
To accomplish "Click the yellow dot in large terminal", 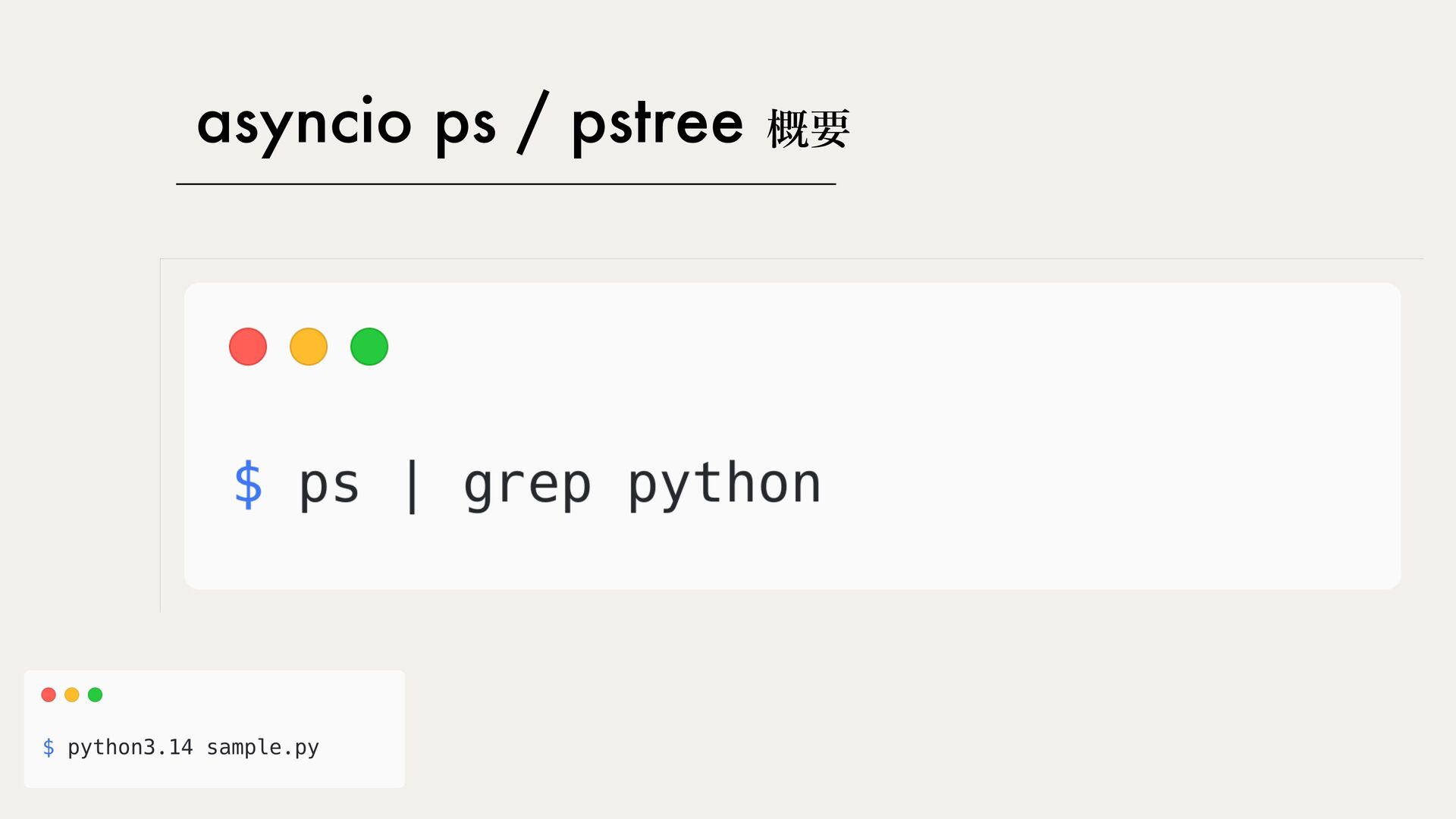I will coord(309,347).
